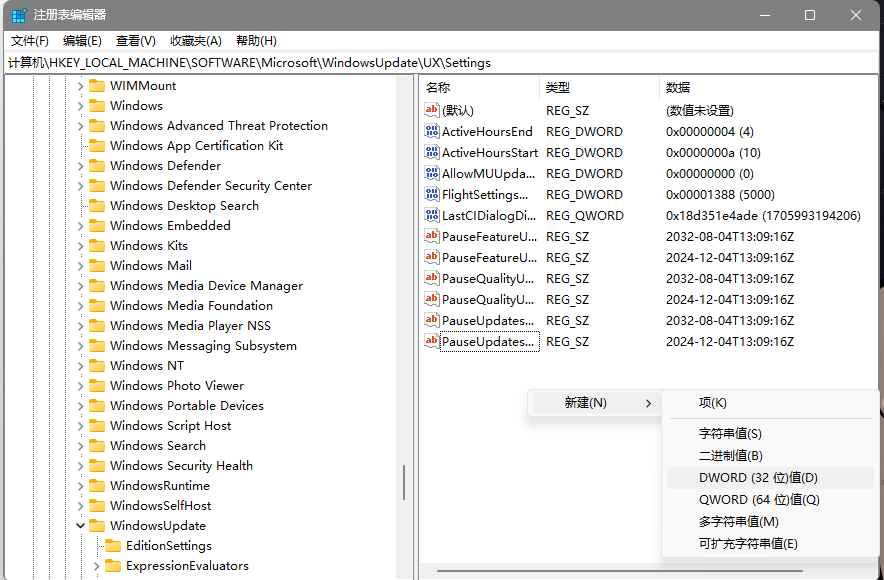The height and width of the screenshot is (580, 884).
Task: Click the values pane horizontal scrollbar
Action: click(x=619, y=571)
